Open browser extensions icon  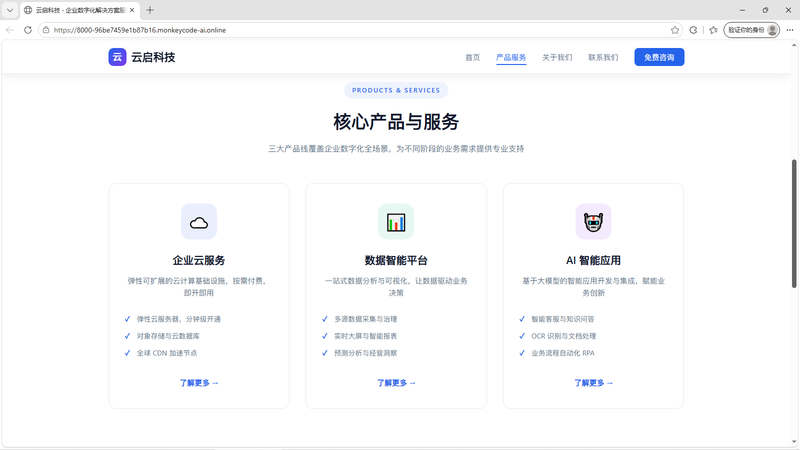coord(693,30)
